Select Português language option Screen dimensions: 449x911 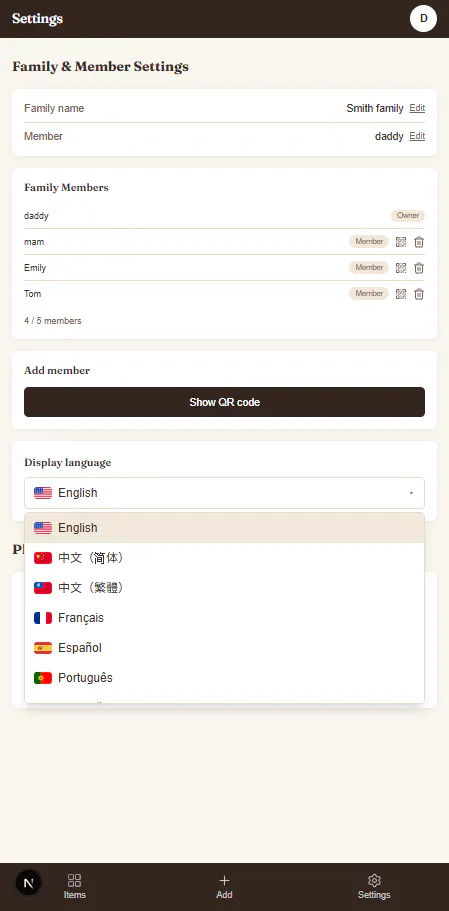point(224,678)
